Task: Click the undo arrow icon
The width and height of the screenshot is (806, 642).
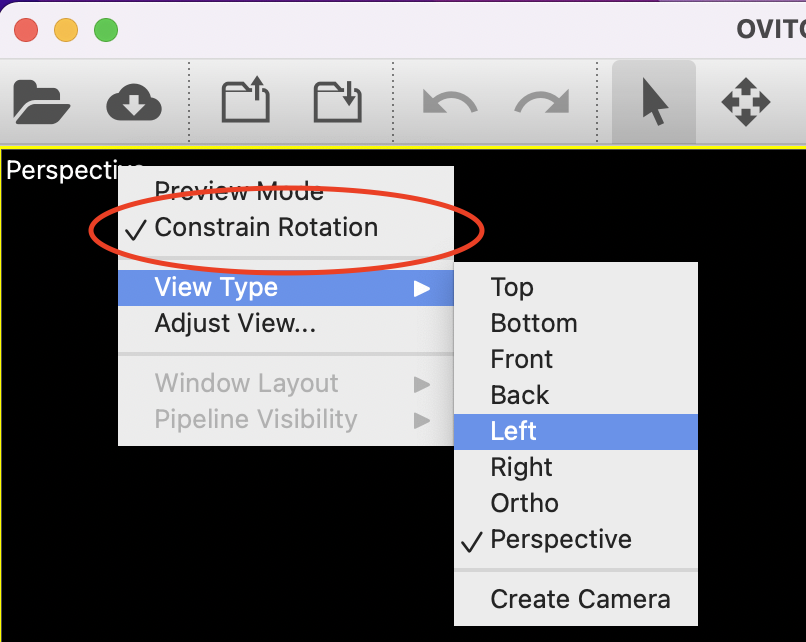Action: click(x=449, y=102)
